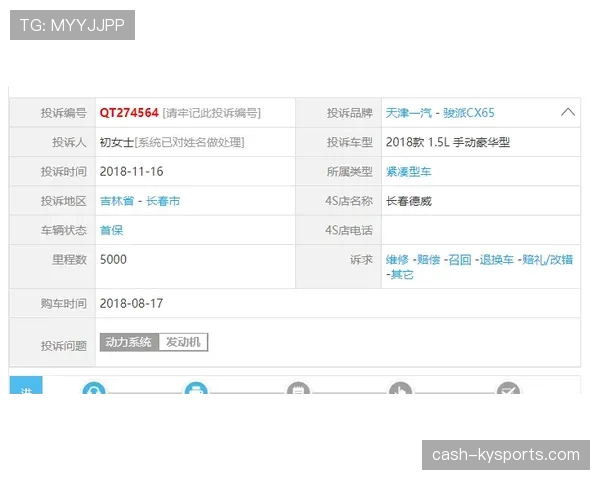Image resolution: width=600 pixels, height=480 pixels.
Task: Click the 4S店电话 field label
Action: coord(349,230)
